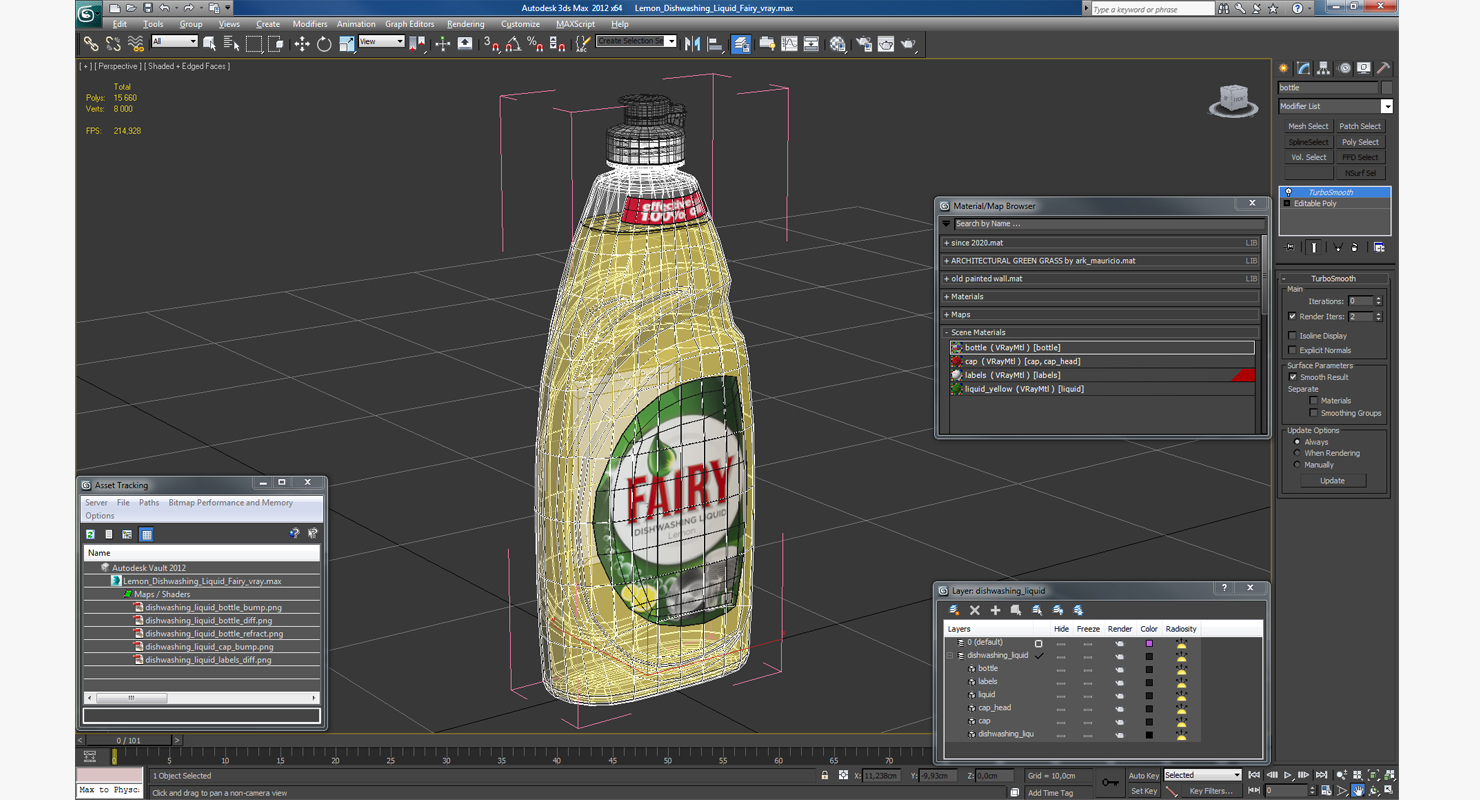Activate the Select and Scale tool
The image size is (1480, 800).
coord(346,44)
